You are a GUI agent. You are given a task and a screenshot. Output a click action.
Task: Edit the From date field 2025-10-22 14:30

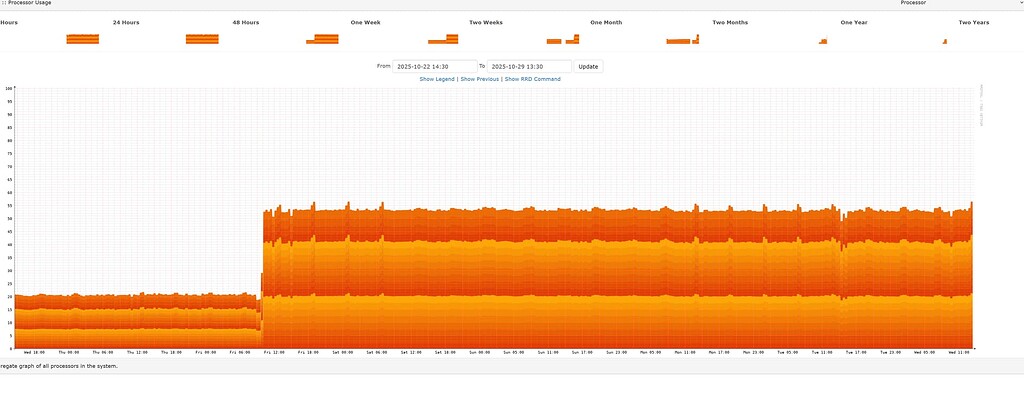[x=435, y=67]
